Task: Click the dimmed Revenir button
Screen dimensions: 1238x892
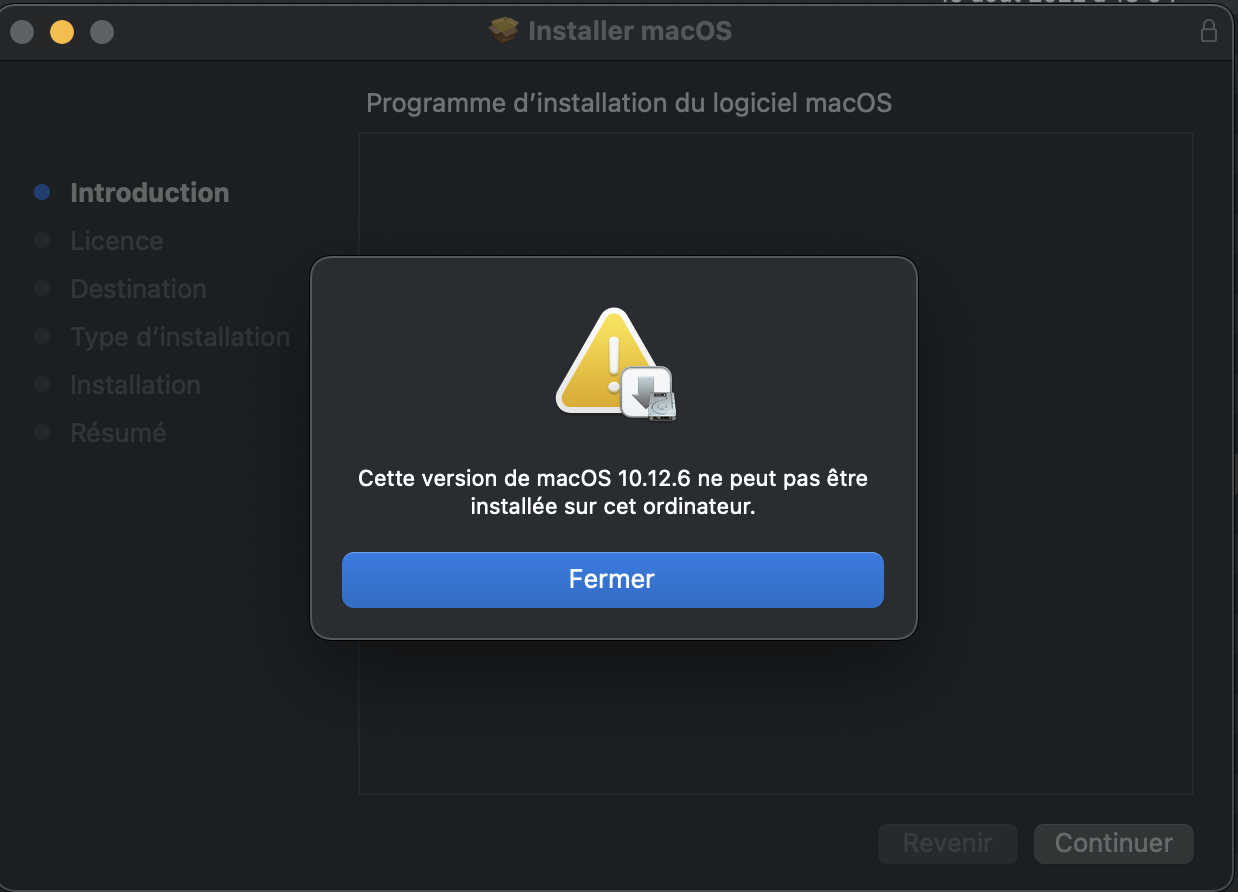Action: coord(947,843)
